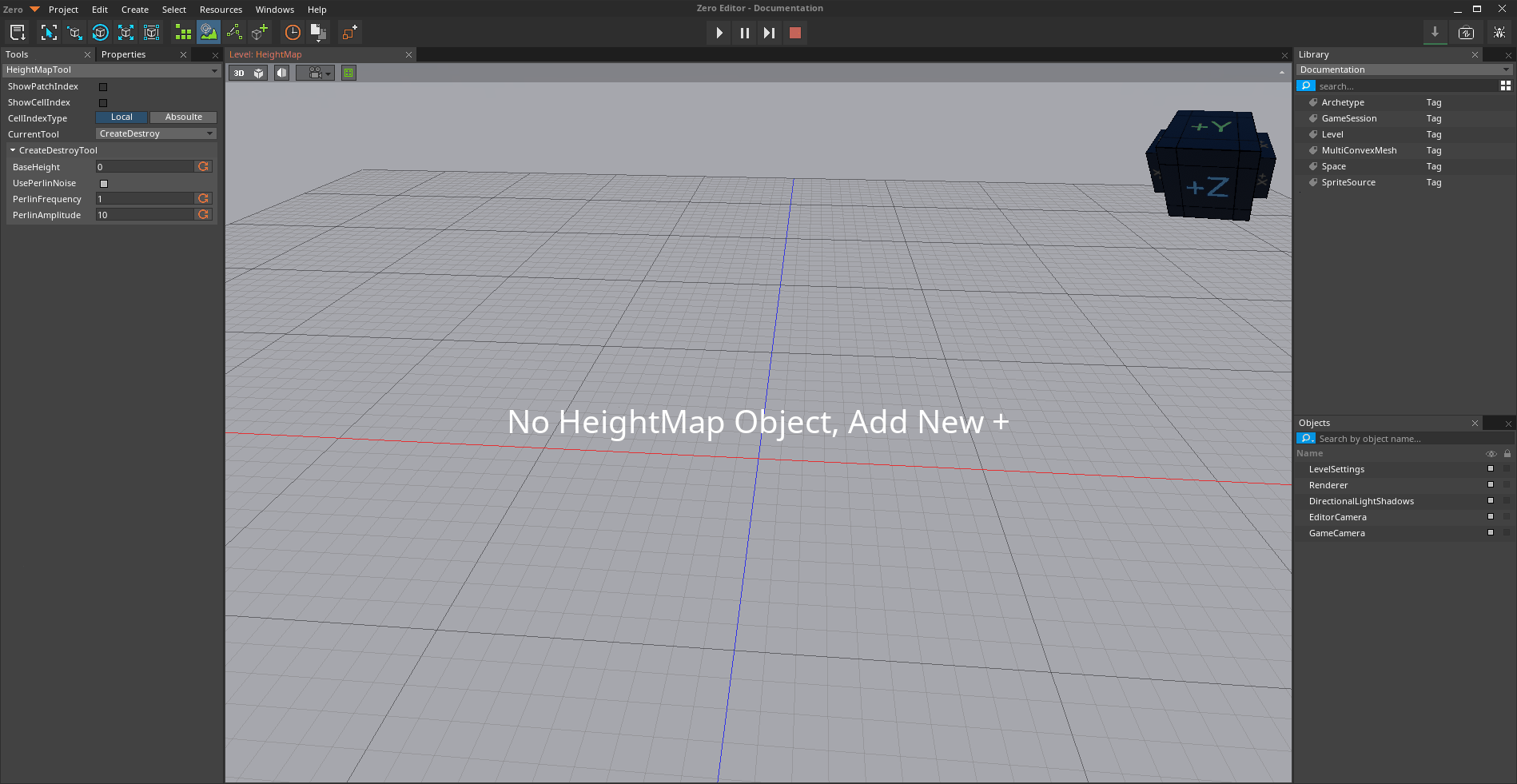The height and width of the screenshot is (784, 1517).
Task: Toggle the viewport half-circle shading icon
Action: [282, 73]
